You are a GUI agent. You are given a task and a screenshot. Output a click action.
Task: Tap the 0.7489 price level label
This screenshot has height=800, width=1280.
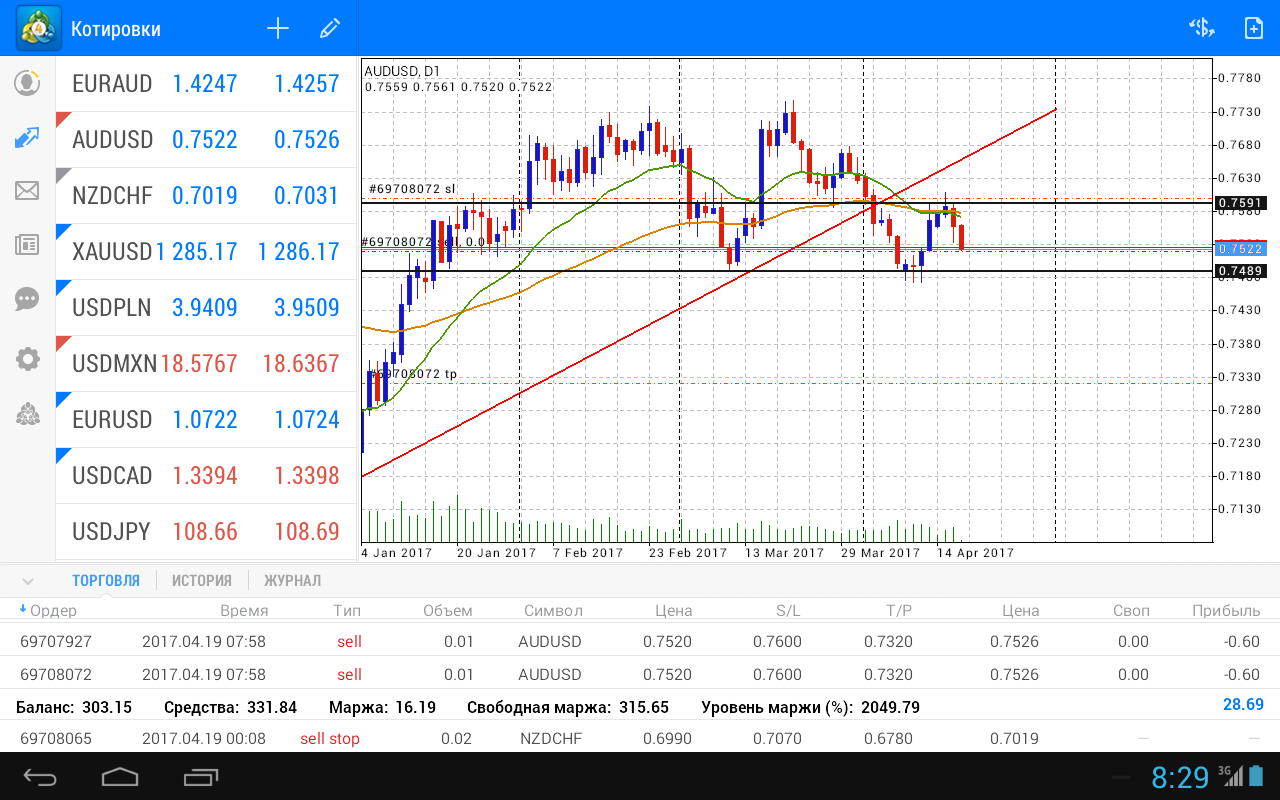click(x=1240, y=271)
